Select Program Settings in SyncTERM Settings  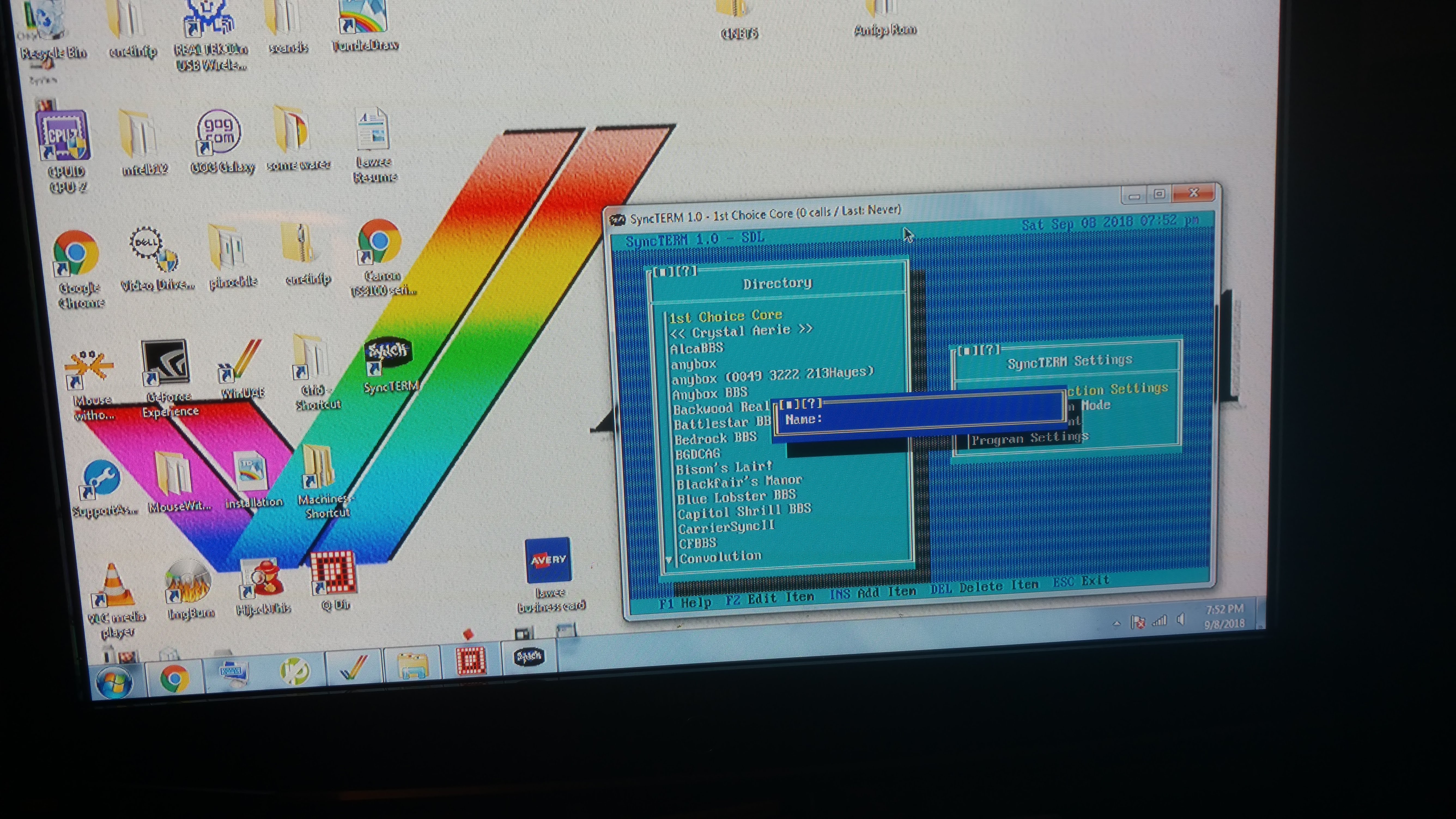point(1029,438)
